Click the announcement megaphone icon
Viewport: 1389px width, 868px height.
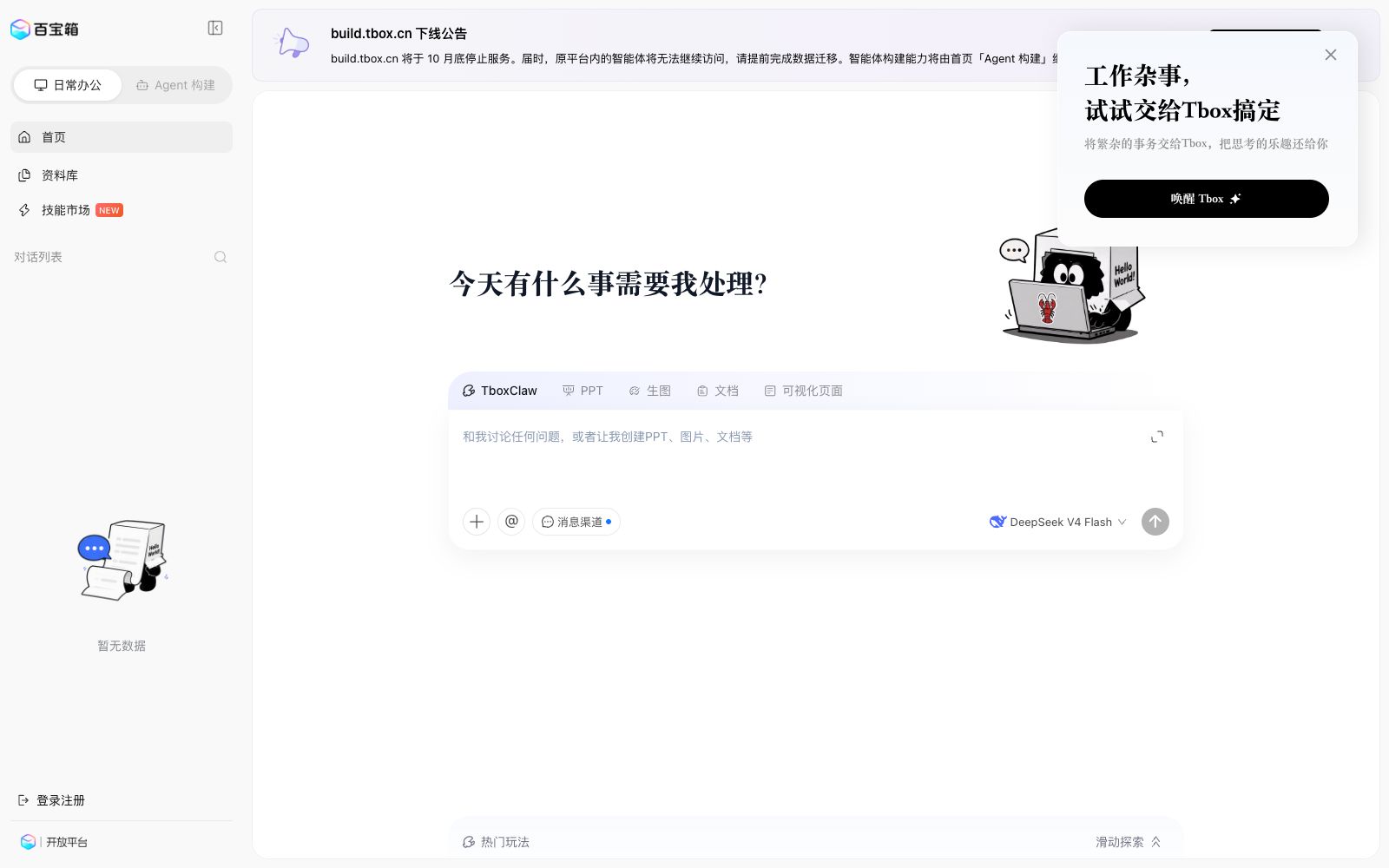click(x=292, y=43)
